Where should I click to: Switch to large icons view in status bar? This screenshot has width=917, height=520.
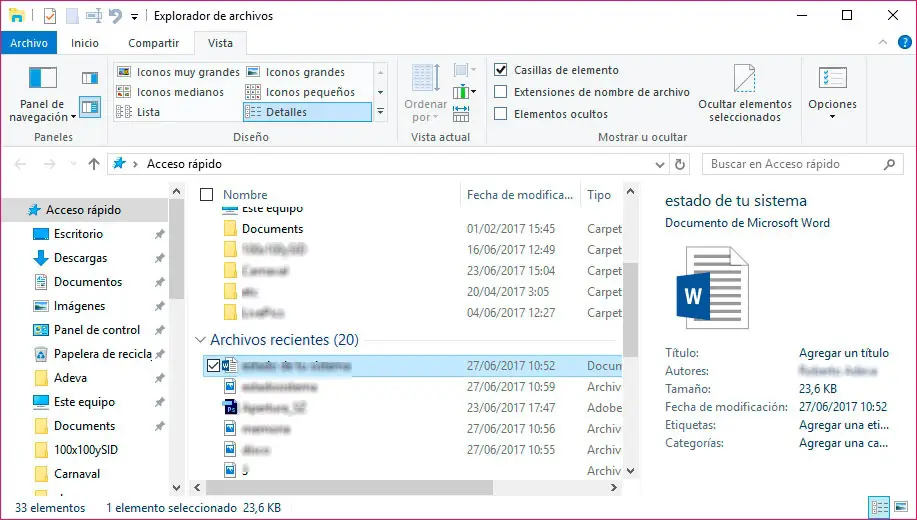click(901, 508)
